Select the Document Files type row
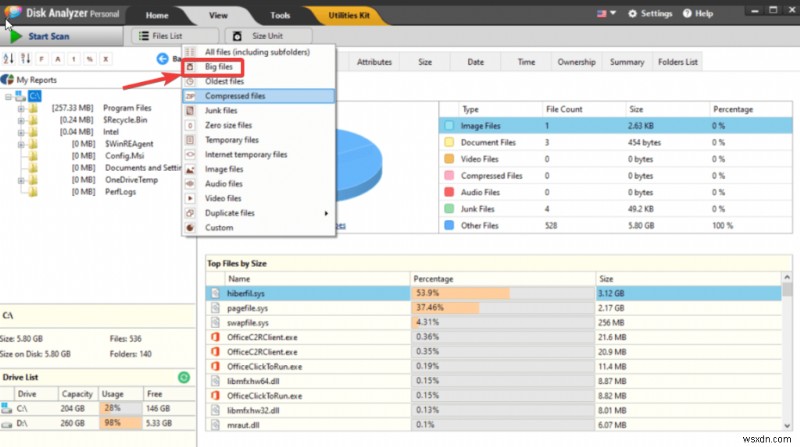800x447 pixels. (x=616, y=142)
